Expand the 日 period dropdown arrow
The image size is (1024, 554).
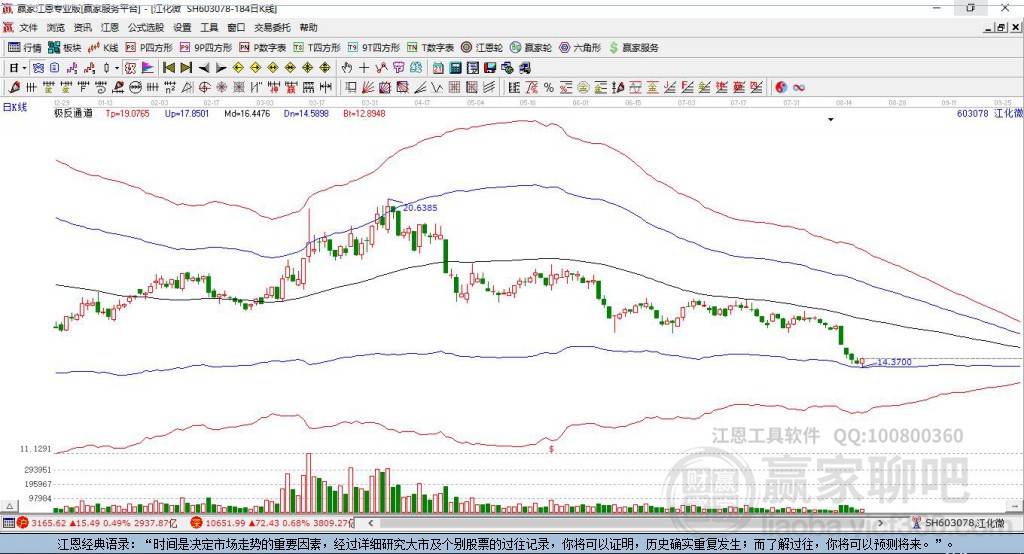pos(24,67)
